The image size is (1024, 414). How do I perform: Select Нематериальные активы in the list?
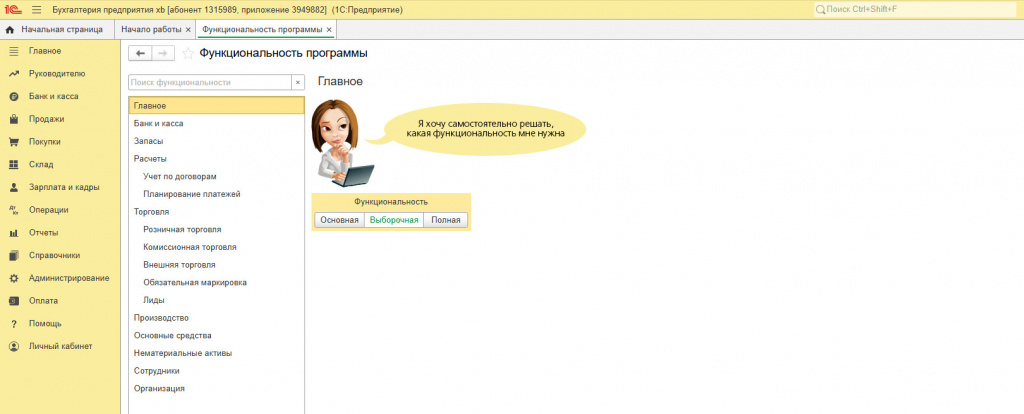217,353
